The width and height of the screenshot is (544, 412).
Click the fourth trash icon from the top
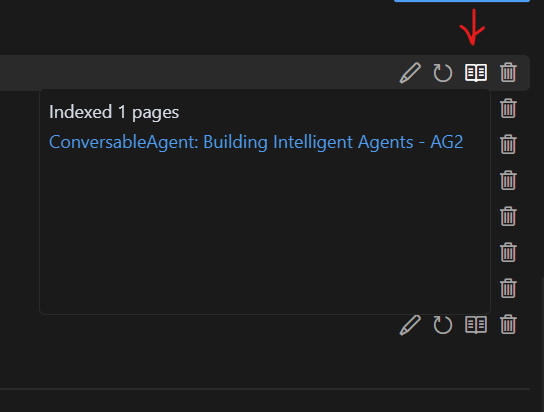click(508, 180)
